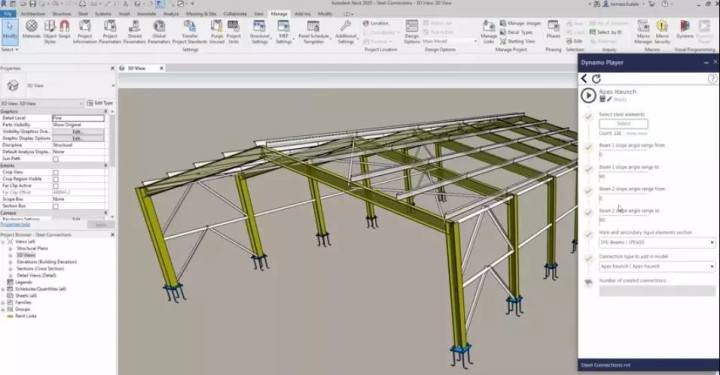Click the Select button in Dynamo Player

(623, 123)
